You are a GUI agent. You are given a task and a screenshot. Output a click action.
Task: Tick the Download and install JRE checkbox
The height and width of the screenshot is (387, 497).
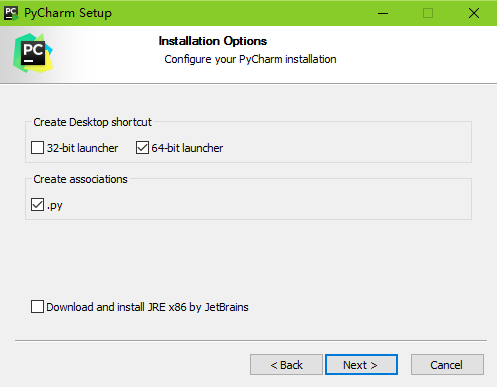tap(37, 307)
